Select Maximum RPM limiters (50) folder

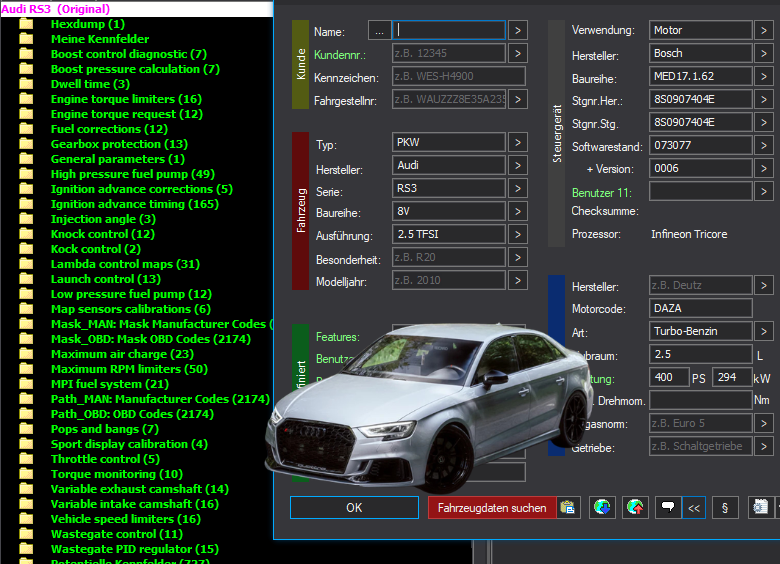pos(129,369)
